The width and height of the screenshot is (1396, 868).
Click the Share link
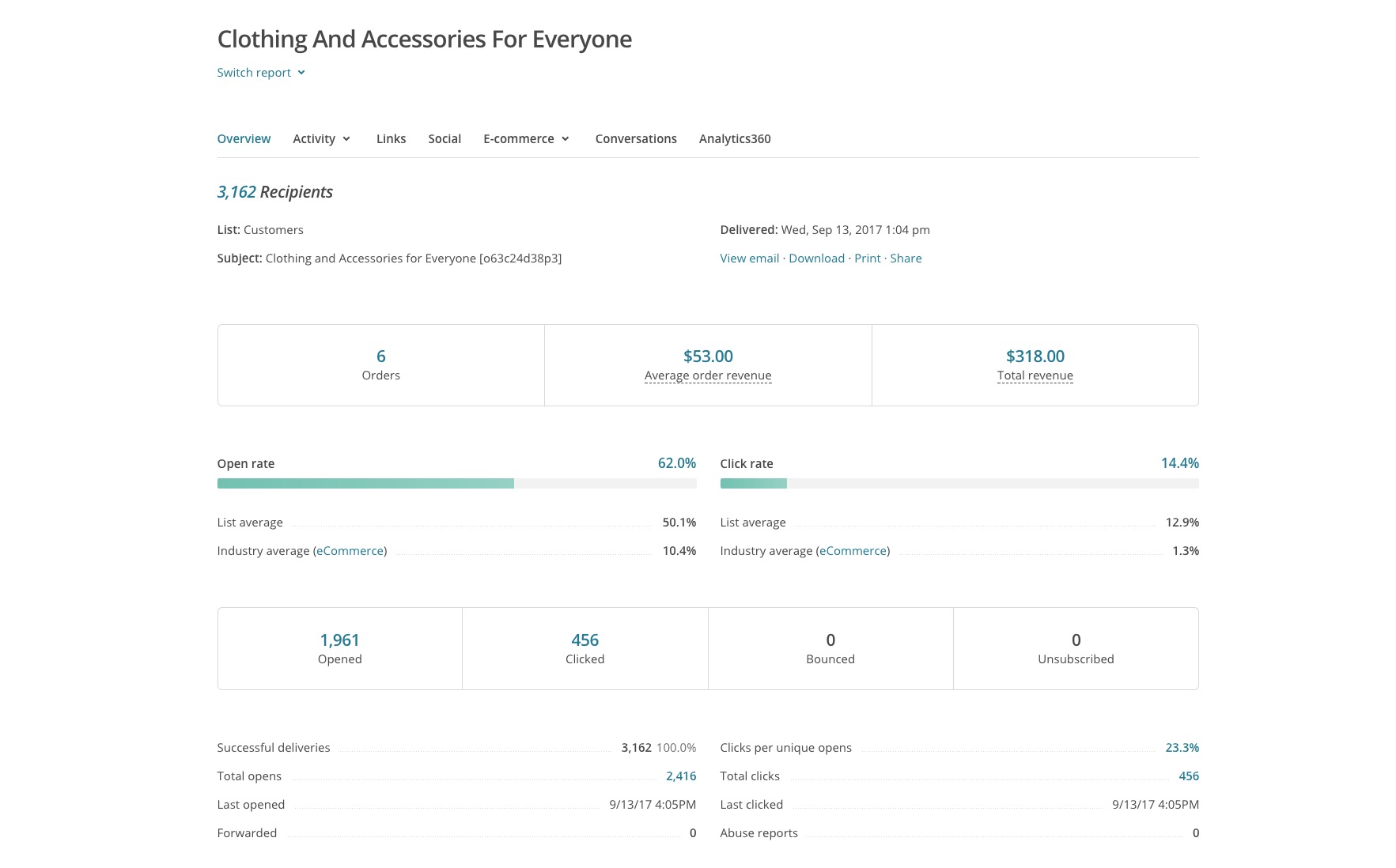click(906, 259)
